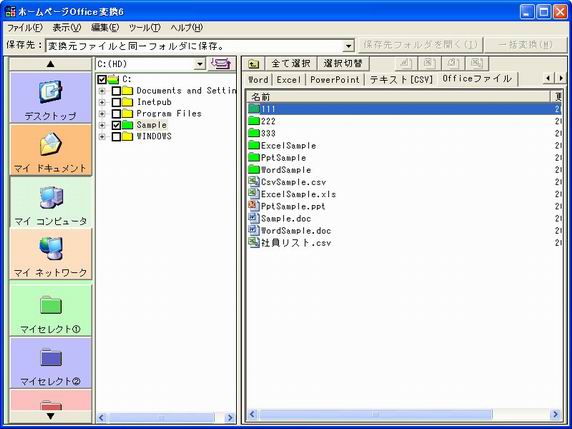Image resolution: width=572 pixels, height=429 pixels.
Task: Open the Desktop shortcut in sidebar
Action: [x=51, y=97]
